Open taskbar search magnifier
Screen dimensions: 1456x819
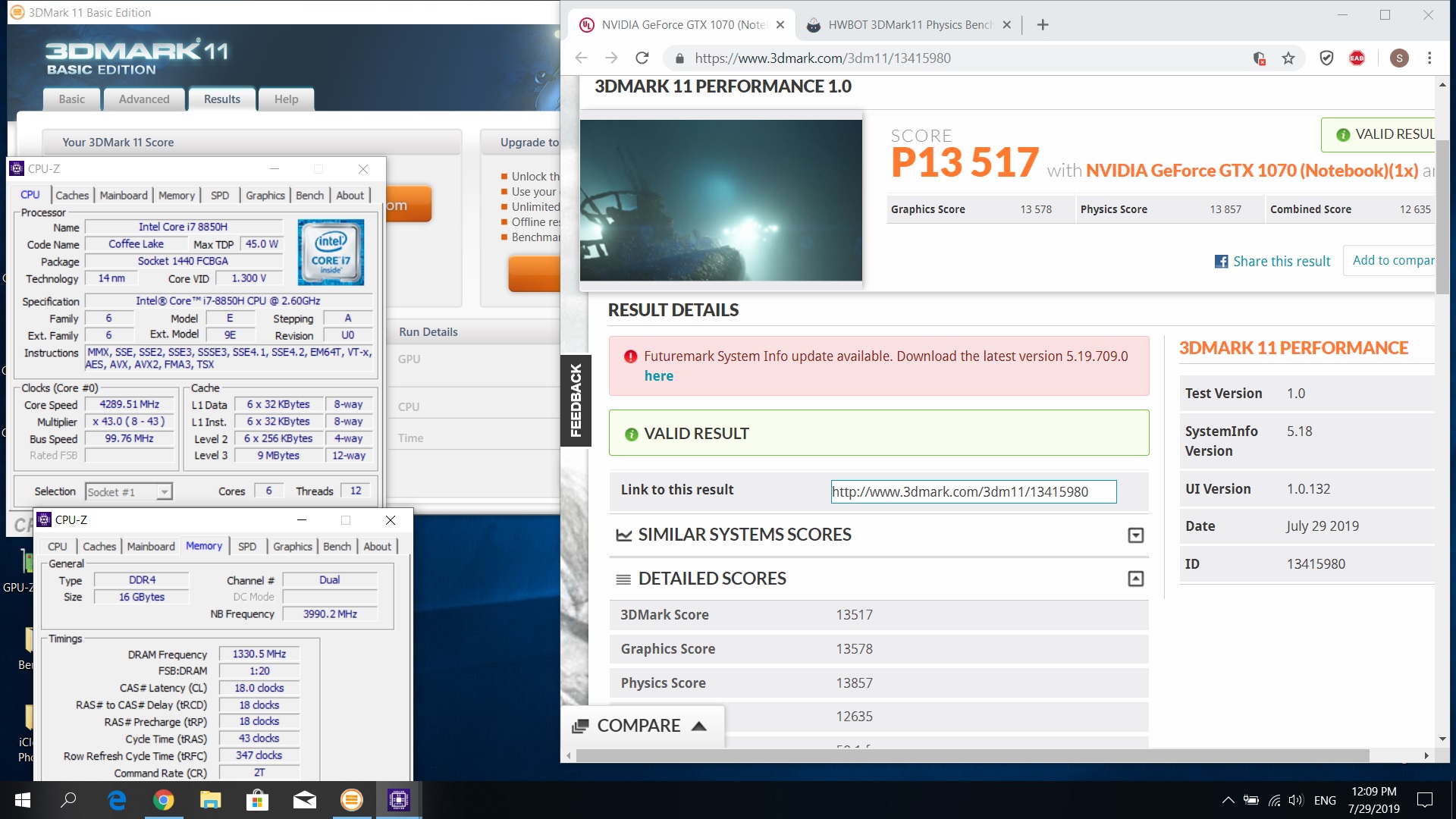pyautogui.click(x=69, y=800)
